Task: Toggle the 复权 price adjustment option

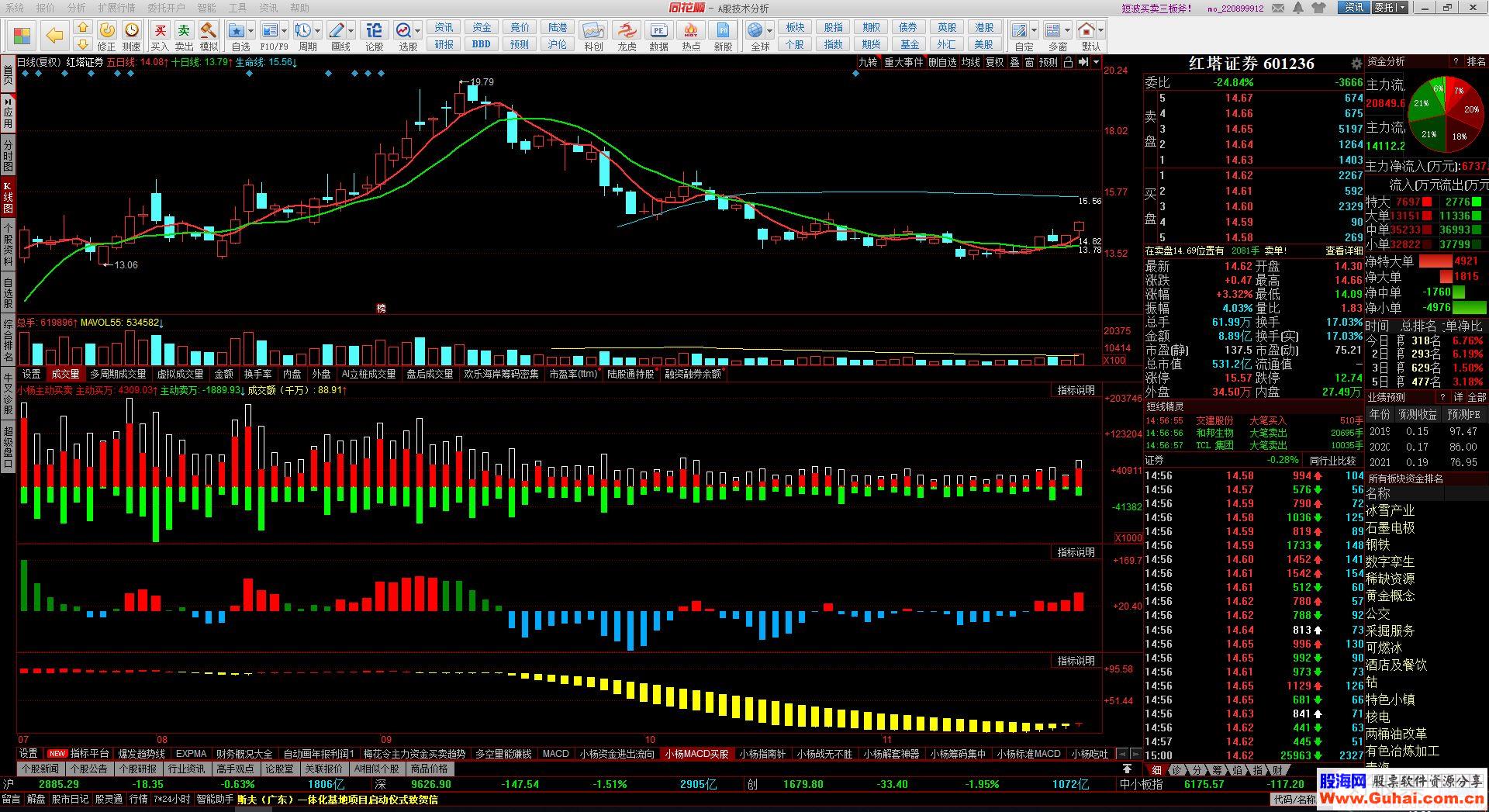Action: 994,62
